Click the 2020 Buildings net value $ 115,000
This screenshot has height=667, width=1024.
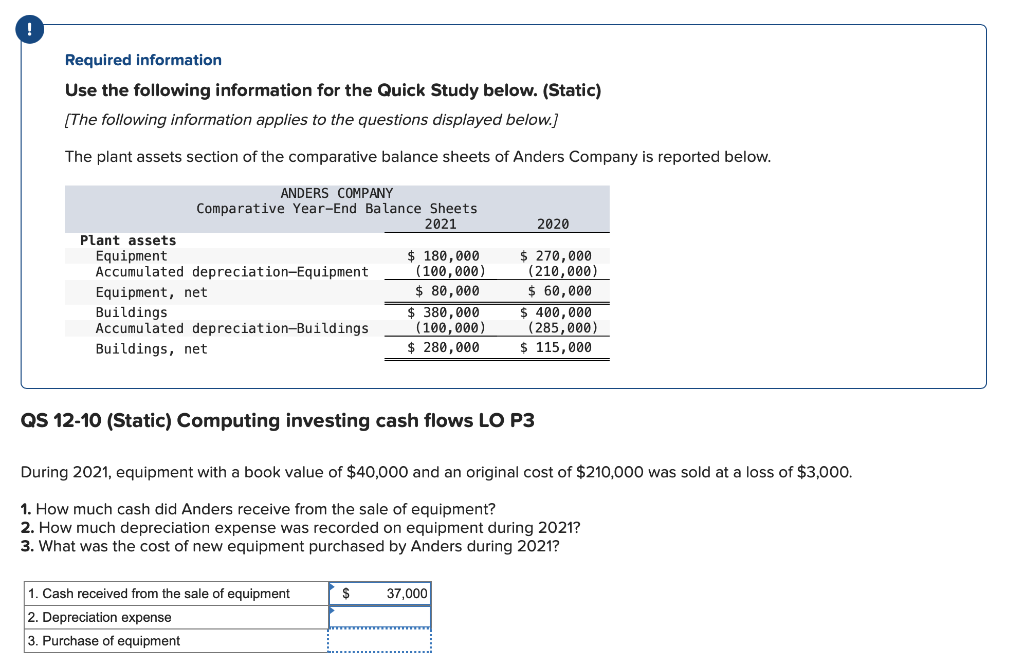(556, 347)
